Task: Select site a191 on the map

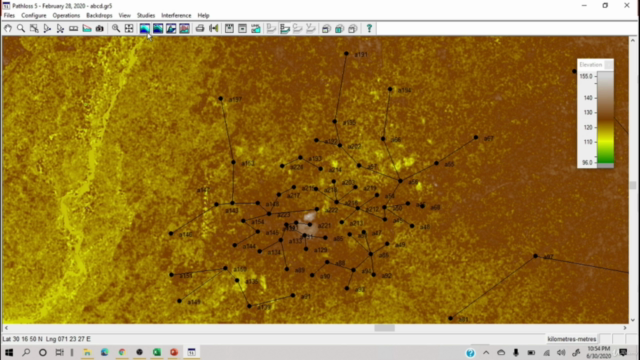Action: click(x=346, y=53)
